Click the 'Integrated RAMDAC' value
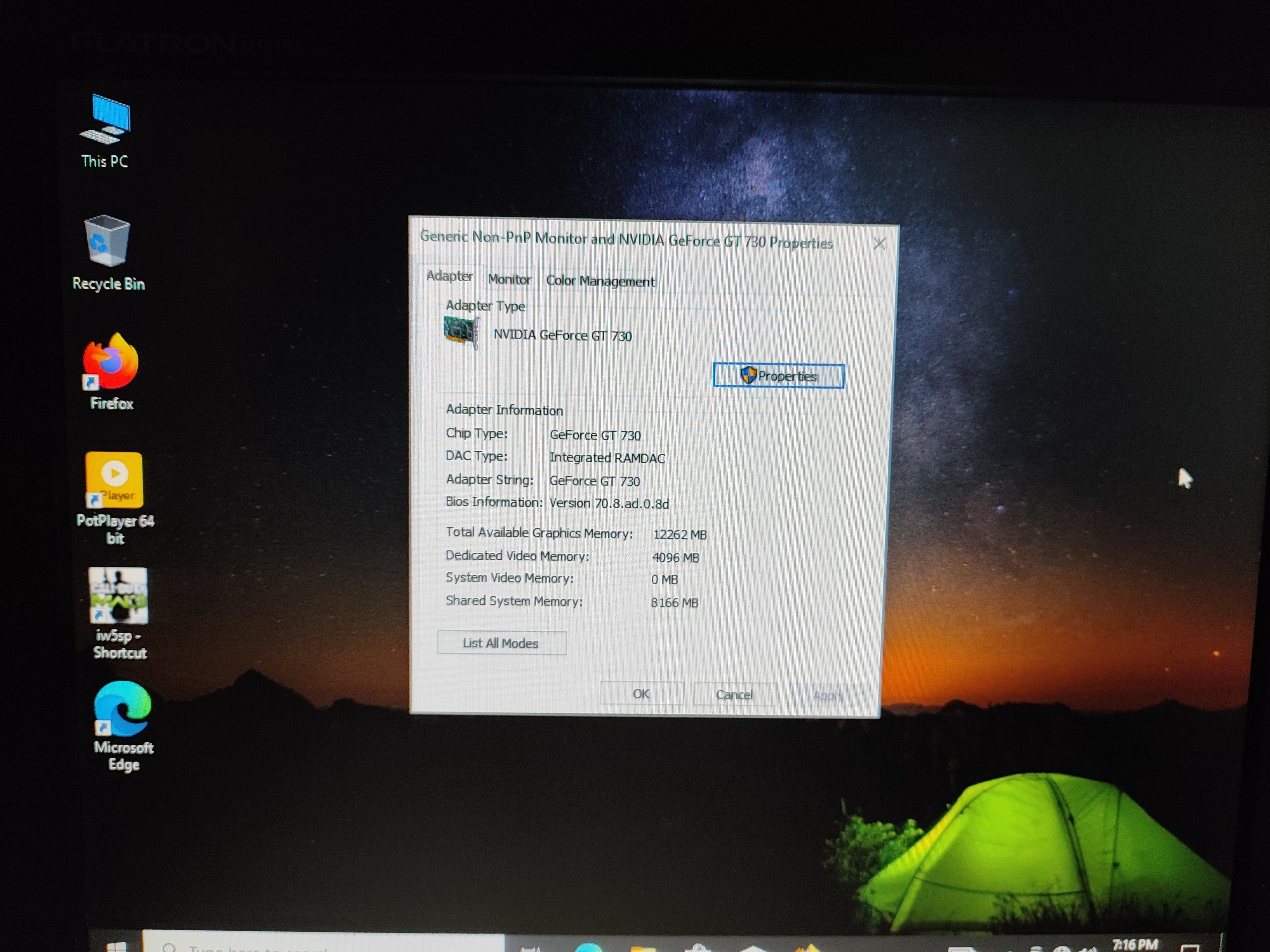 607,458
